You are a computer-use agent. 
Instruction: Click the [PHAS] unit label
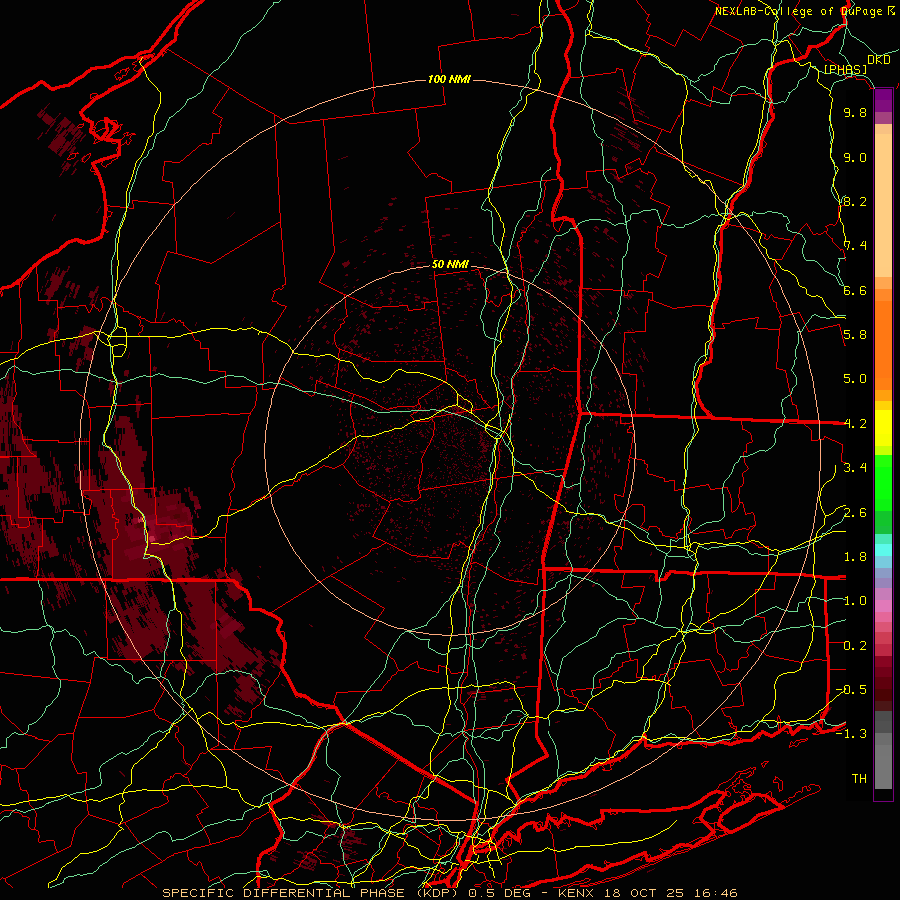point(845,69)
